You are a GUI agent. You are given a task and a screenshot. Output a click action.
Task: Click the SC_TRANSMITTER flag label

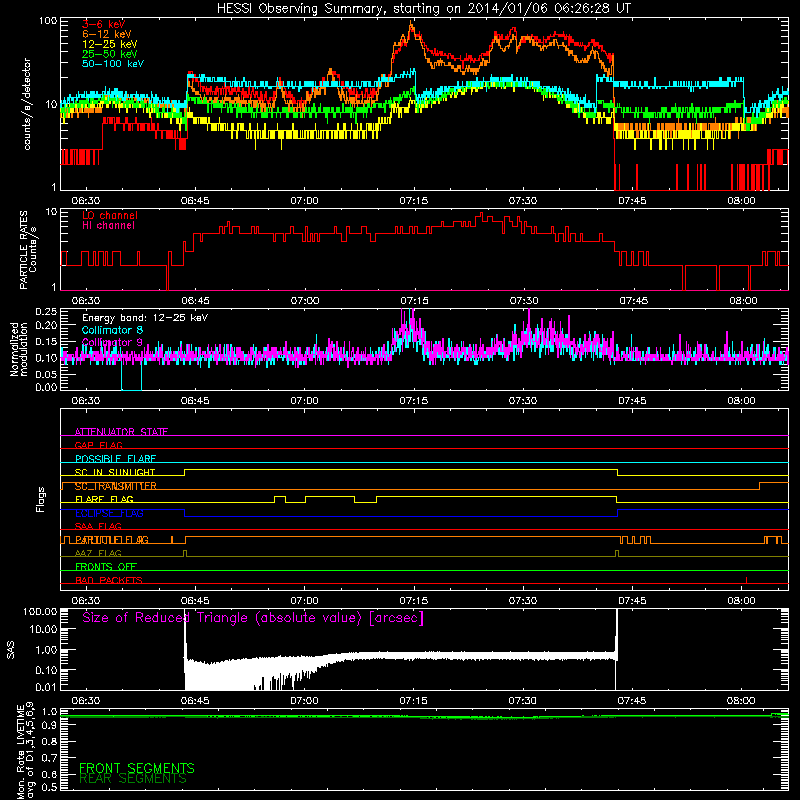click(115, 486)
